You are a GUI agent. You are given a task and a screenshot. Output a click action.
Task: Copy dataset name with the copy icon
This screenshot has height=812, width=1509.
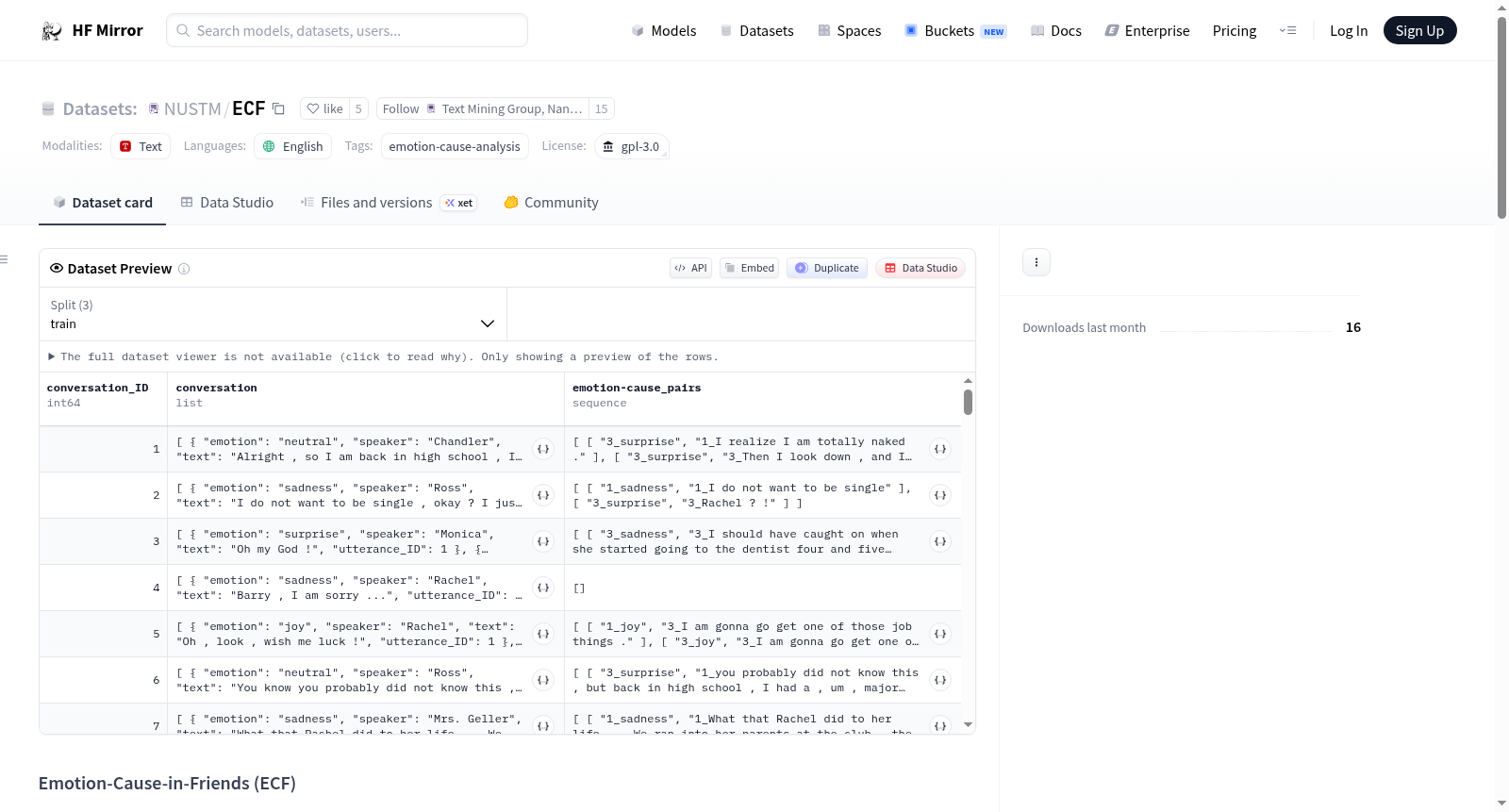tap(278, 108)
